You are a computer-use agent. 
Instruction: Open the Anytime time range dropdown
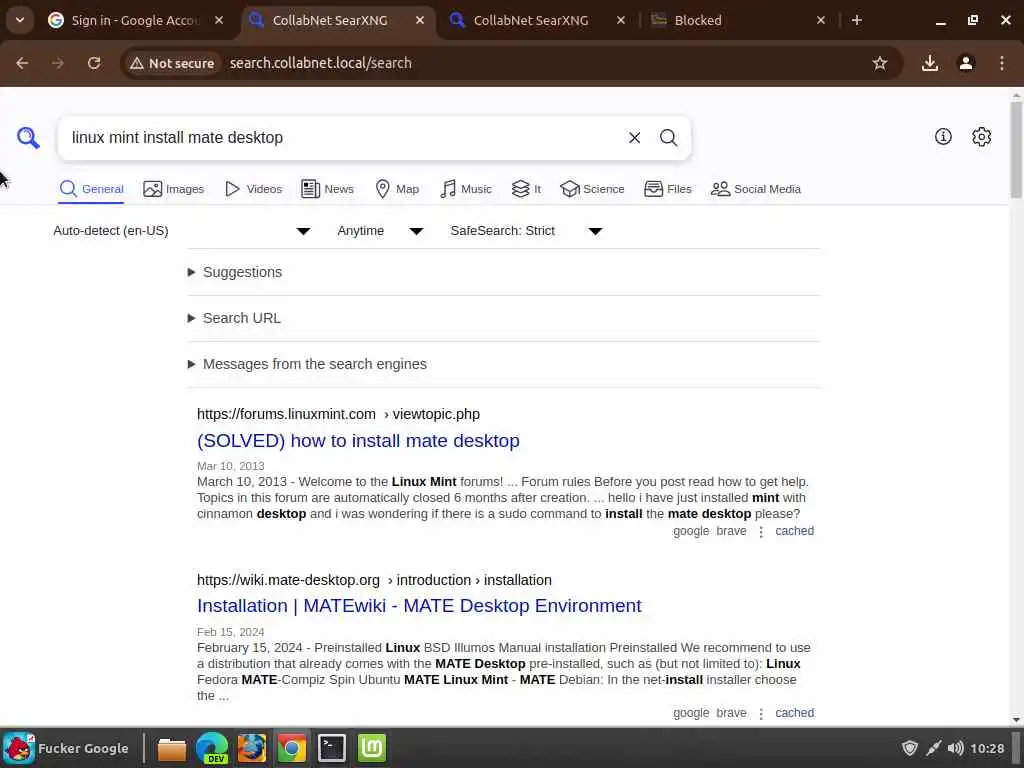coord(381,231)
